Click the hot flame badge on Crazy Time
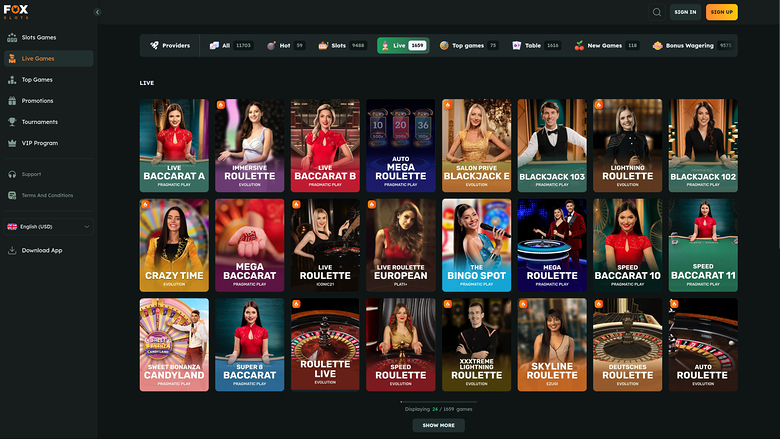Viewport: 780px width, 439px height. [x=145, y=204]
